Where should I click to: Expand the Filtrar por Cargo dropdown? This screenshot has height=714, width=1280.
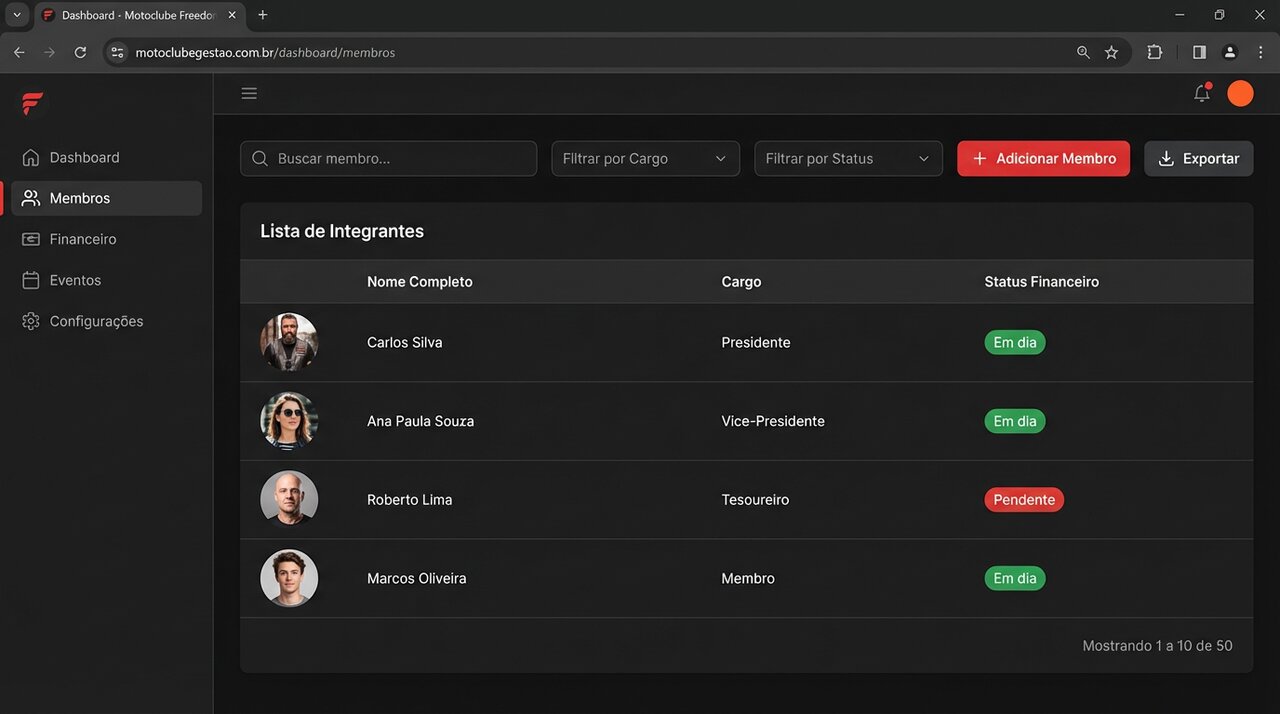tap(645, 158)
